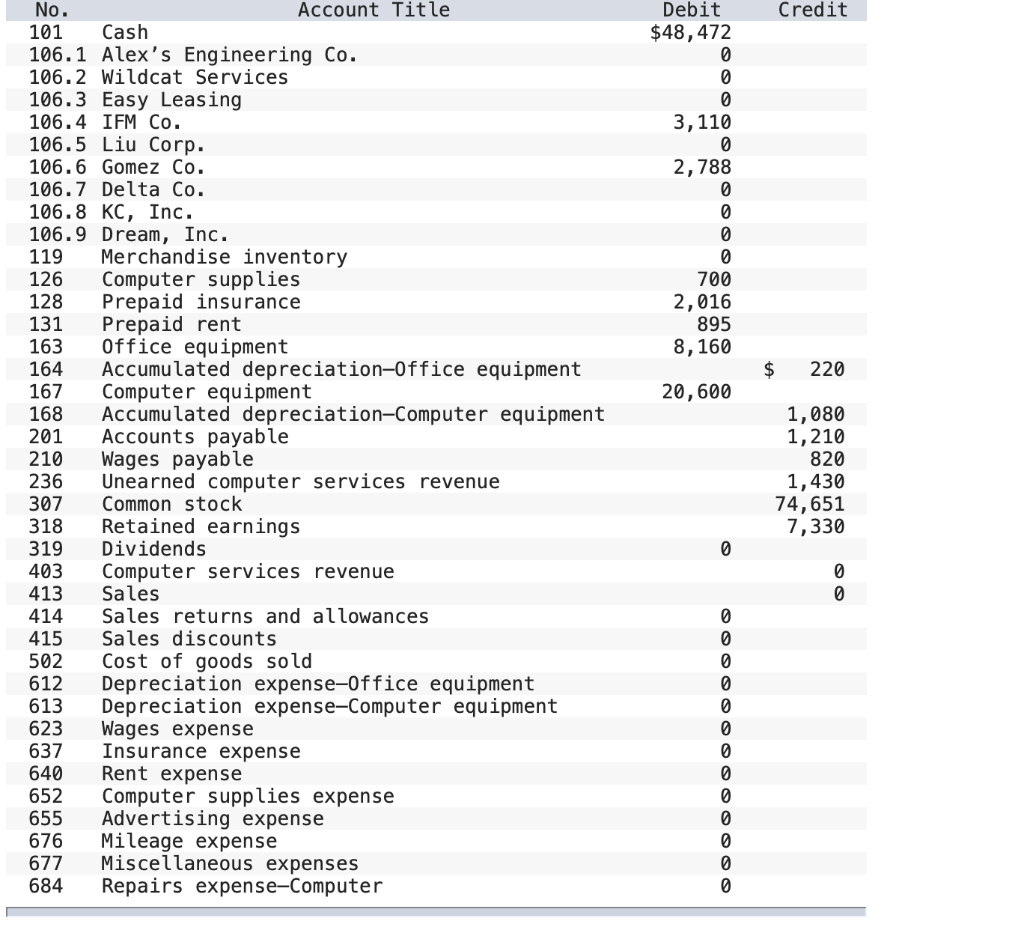Viewport: 1024px width, 942px height.
Task: Click the 'Dividends' account title
Action: pos(153,549)
